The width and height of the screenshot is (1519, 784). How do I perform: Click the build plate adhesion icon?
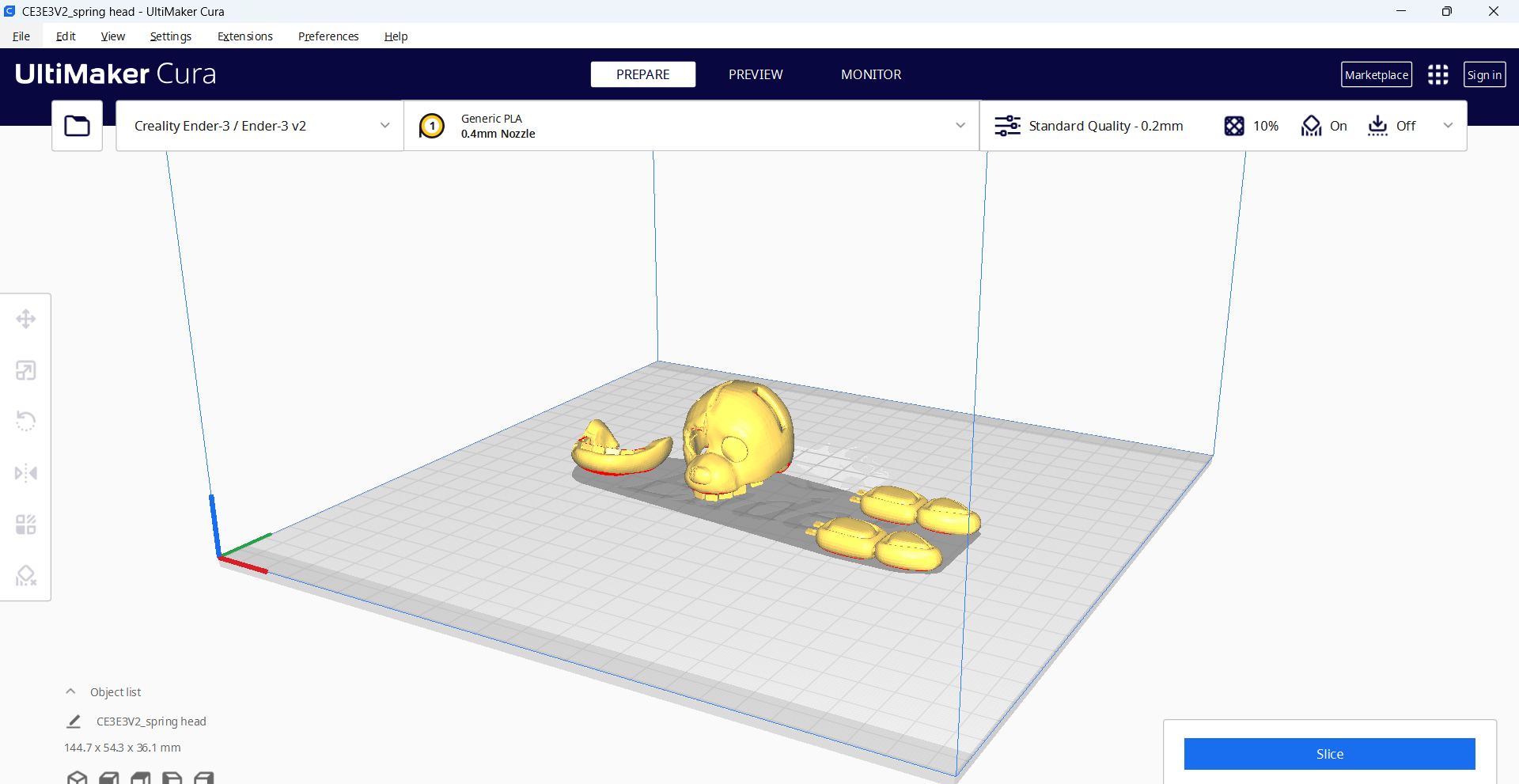(1377, 126)
